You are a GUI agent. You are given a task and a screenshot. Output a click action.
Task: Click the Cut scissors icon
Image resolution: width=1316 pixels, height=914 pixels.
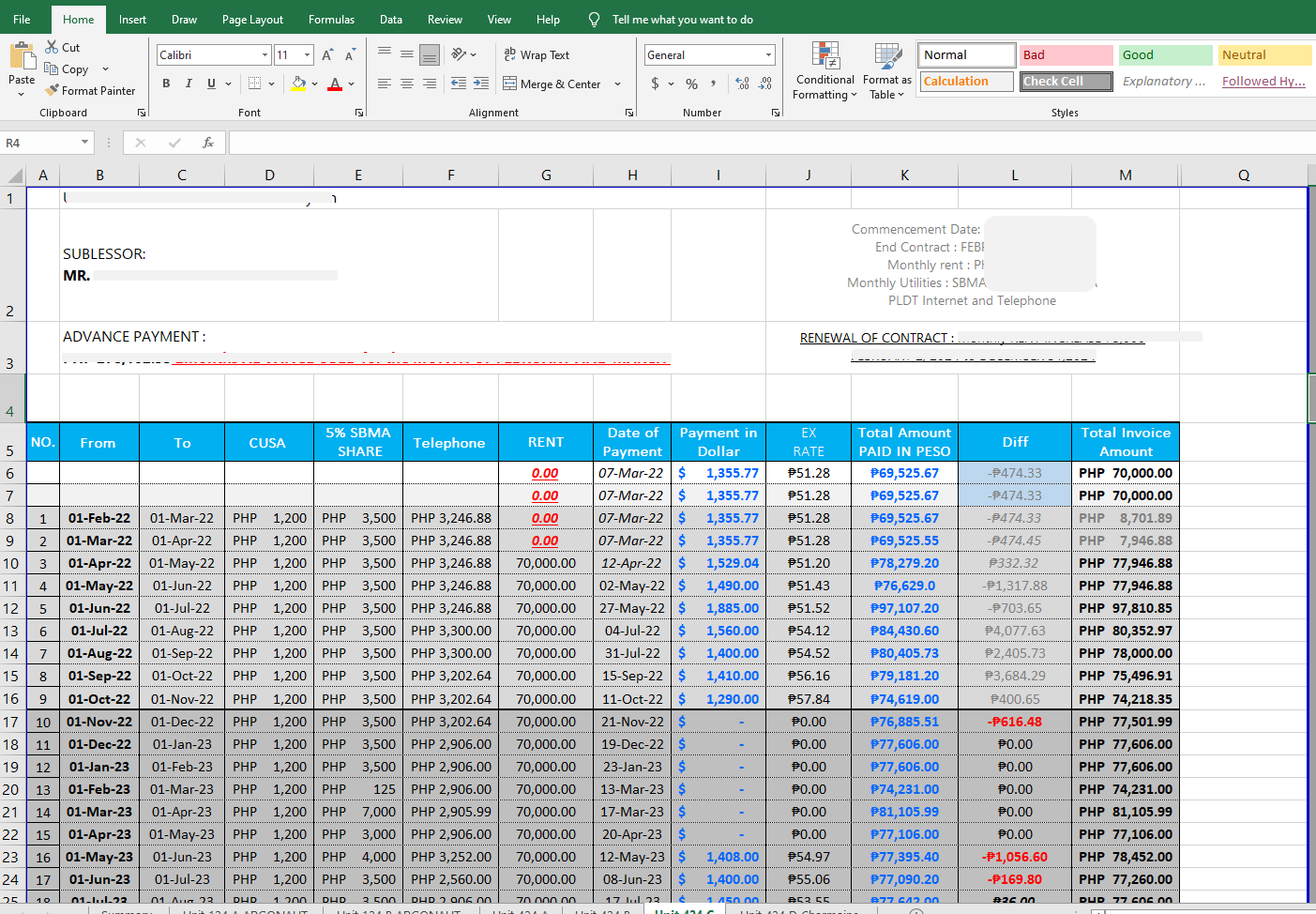click(x=52, y=47)
